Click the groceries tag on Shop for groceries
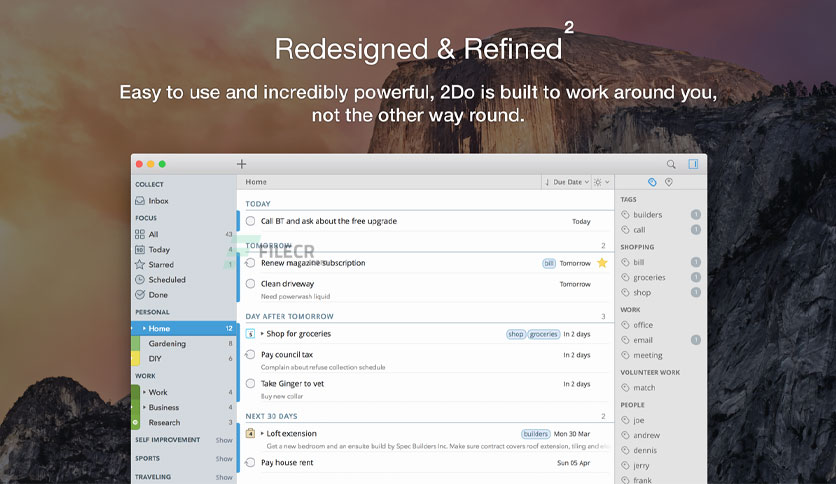Image resolution: width=836 pixels, height=484 pixels. 543,334
